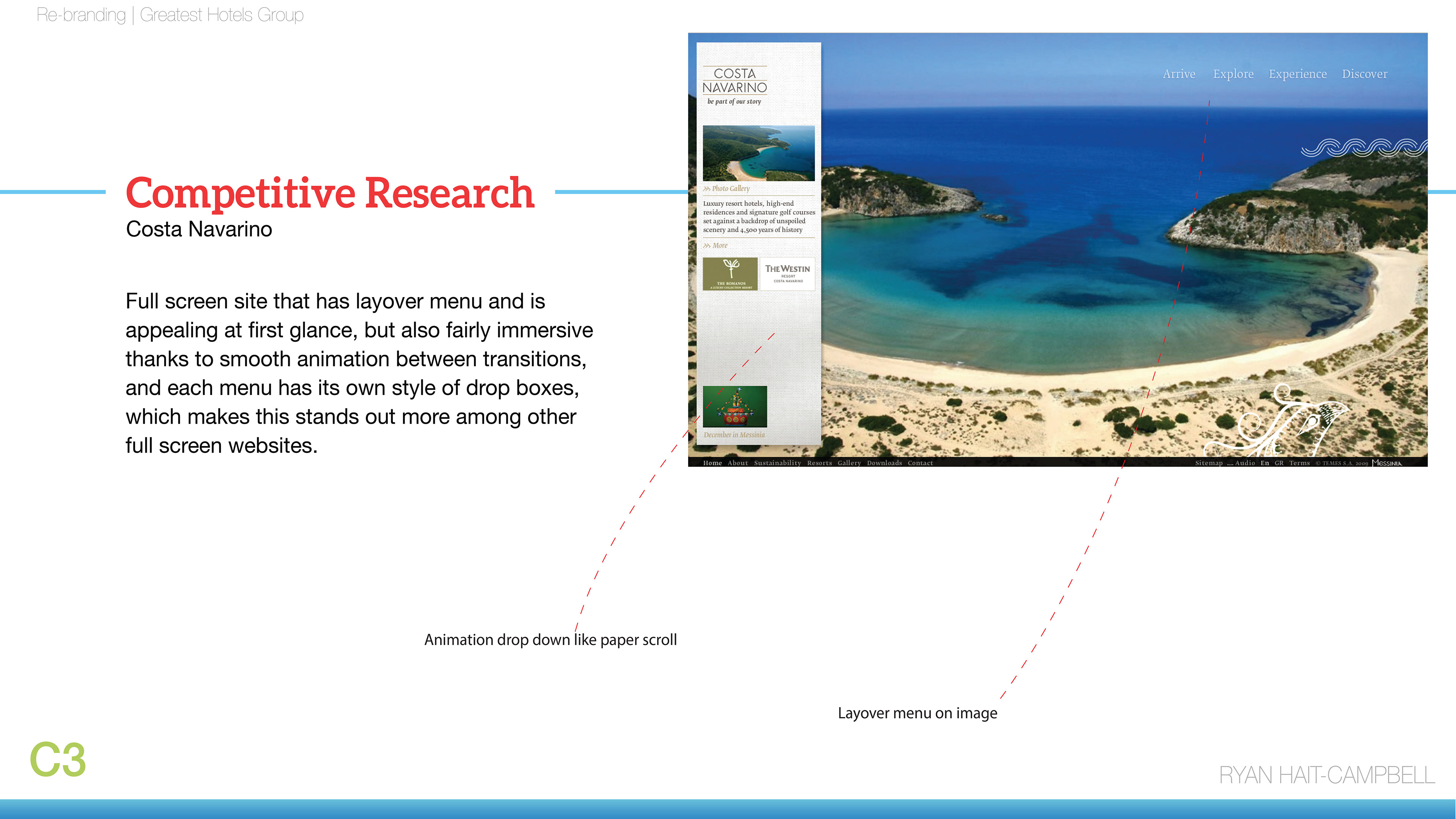Switch the site language to En
This screenshot has height=819, width=1456.
[x=1265, y=463]
